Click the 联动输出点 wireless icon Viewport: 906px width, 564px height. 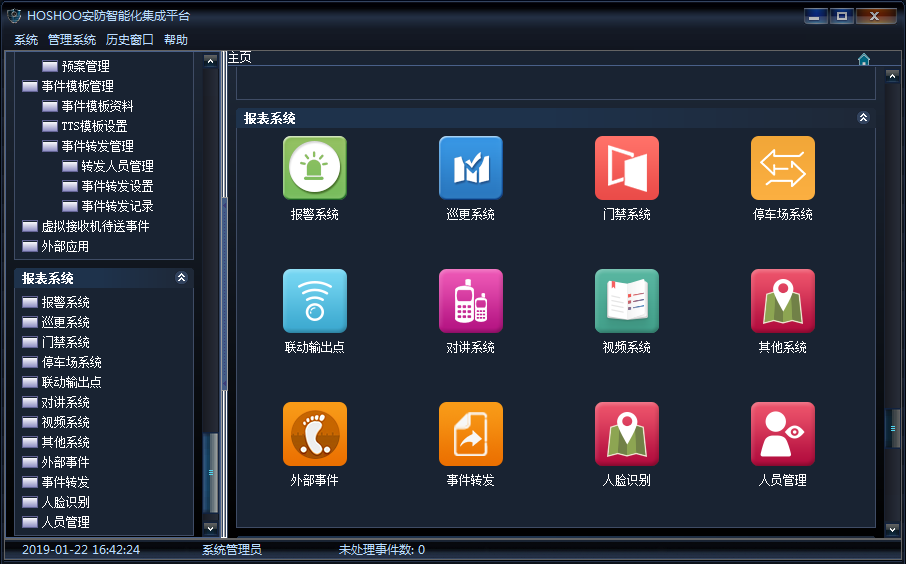coord(314,301)
